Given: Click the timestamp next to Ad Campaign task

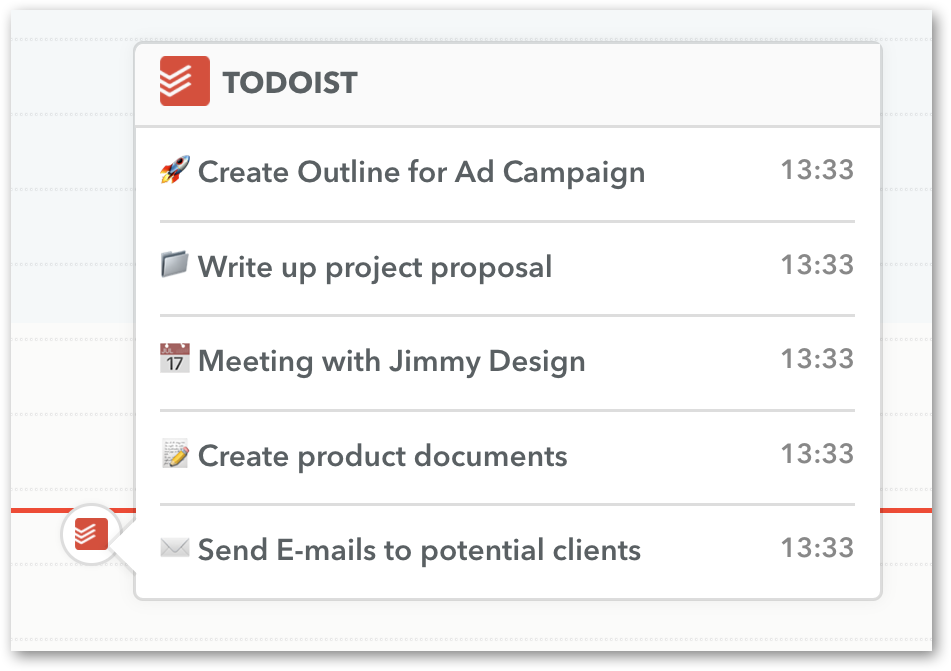Looking at the screenshot, I should pyautogui.click(x=820, y=170).
